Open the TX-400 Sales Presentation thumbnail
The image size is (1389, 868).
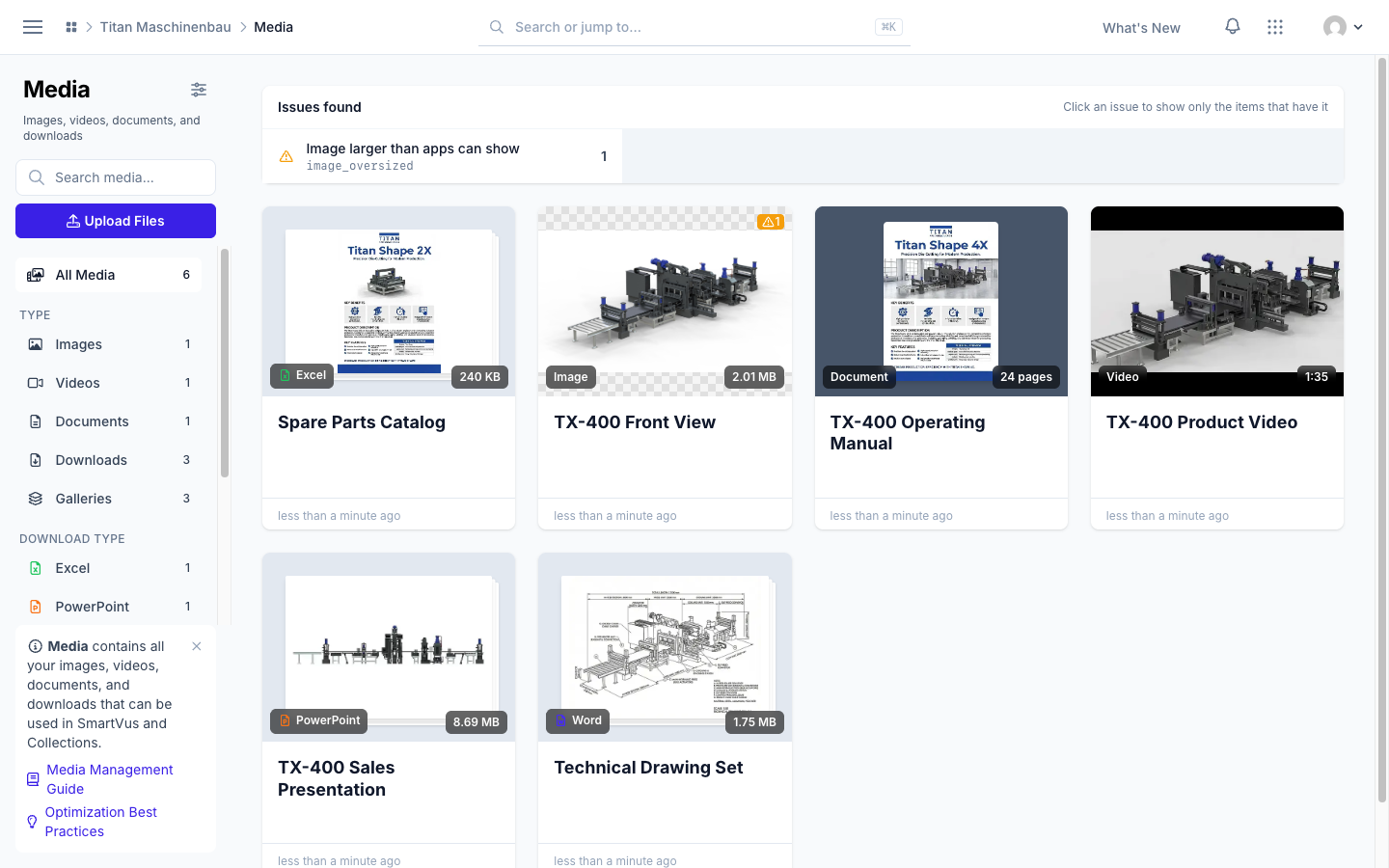tap(389, 647)
